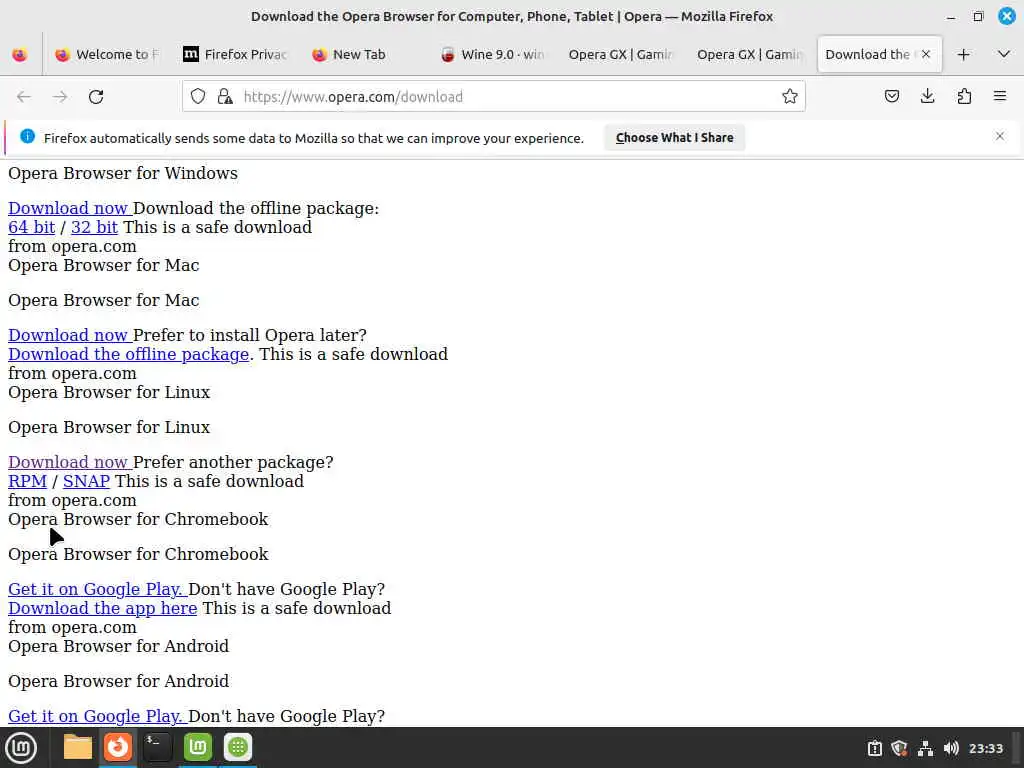This screenshot has width=1024, height=768.
Task: Open the update manager tray icon
Action: [x=874, y=748]
